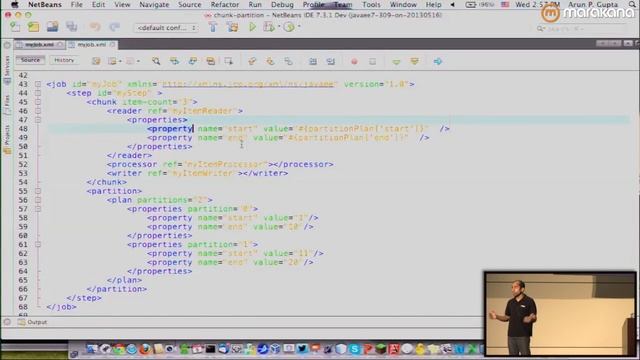Click the Profile Project toolbar icon
Viewport: 640px width, 360px height.
(289, 27)
